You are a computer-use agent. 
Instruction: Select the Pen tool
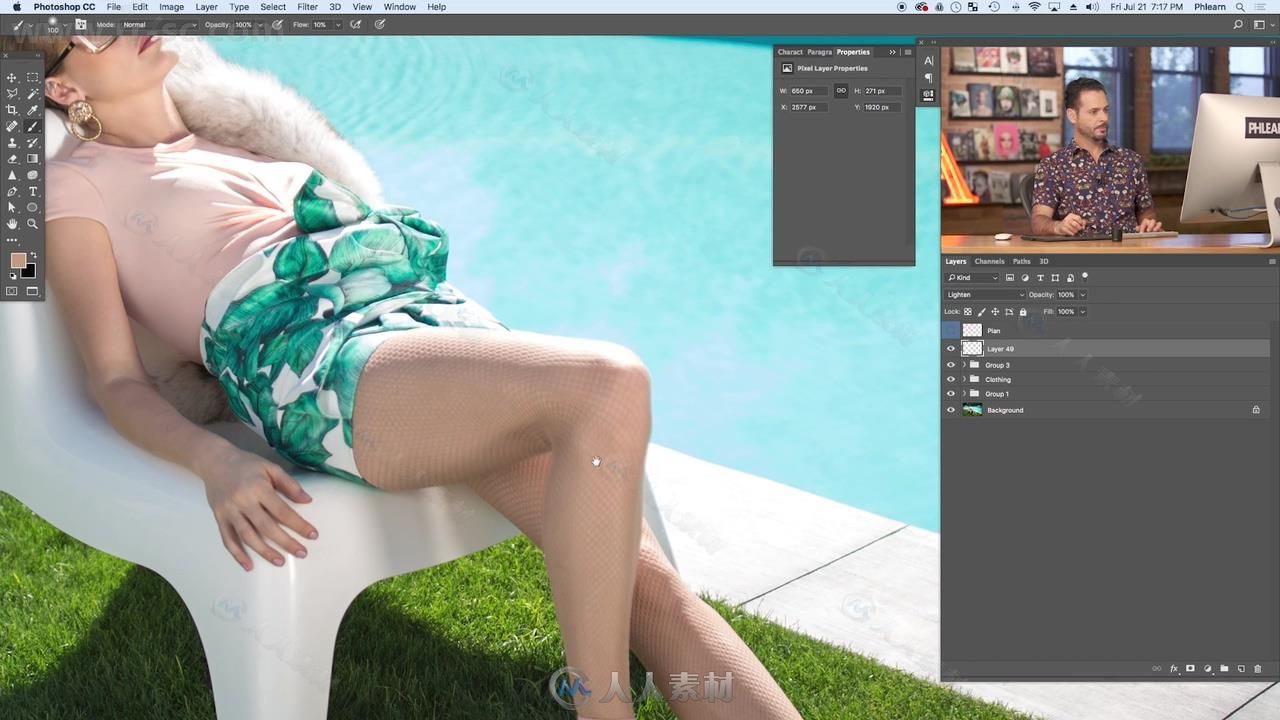[x=12, y=191]
